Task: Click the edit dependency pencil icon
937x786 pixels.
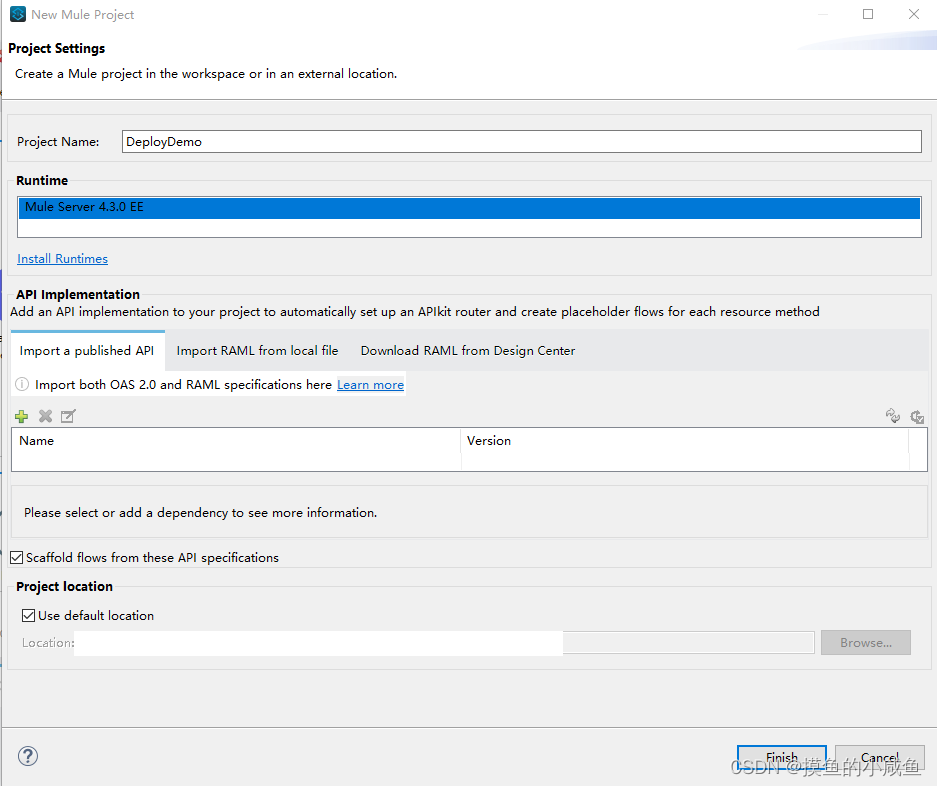Action: tap(68, 416)
